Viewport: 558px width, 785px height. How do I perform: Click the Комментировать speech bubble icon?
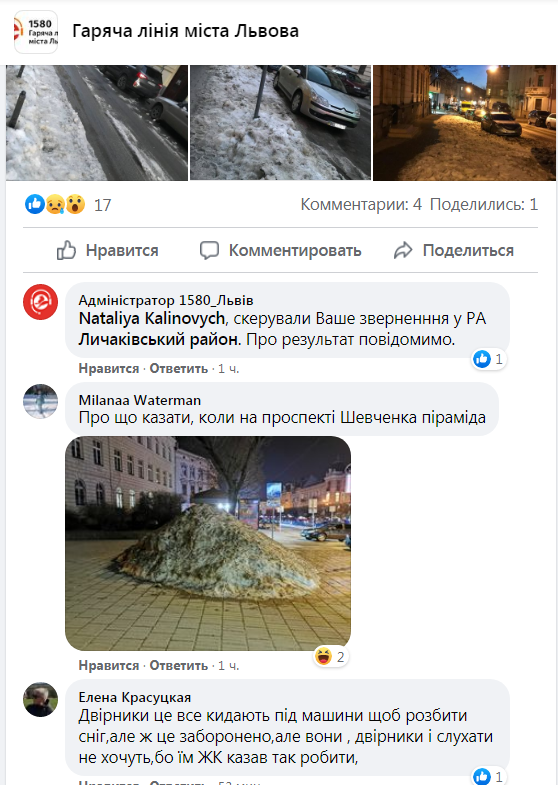(209, 250)
